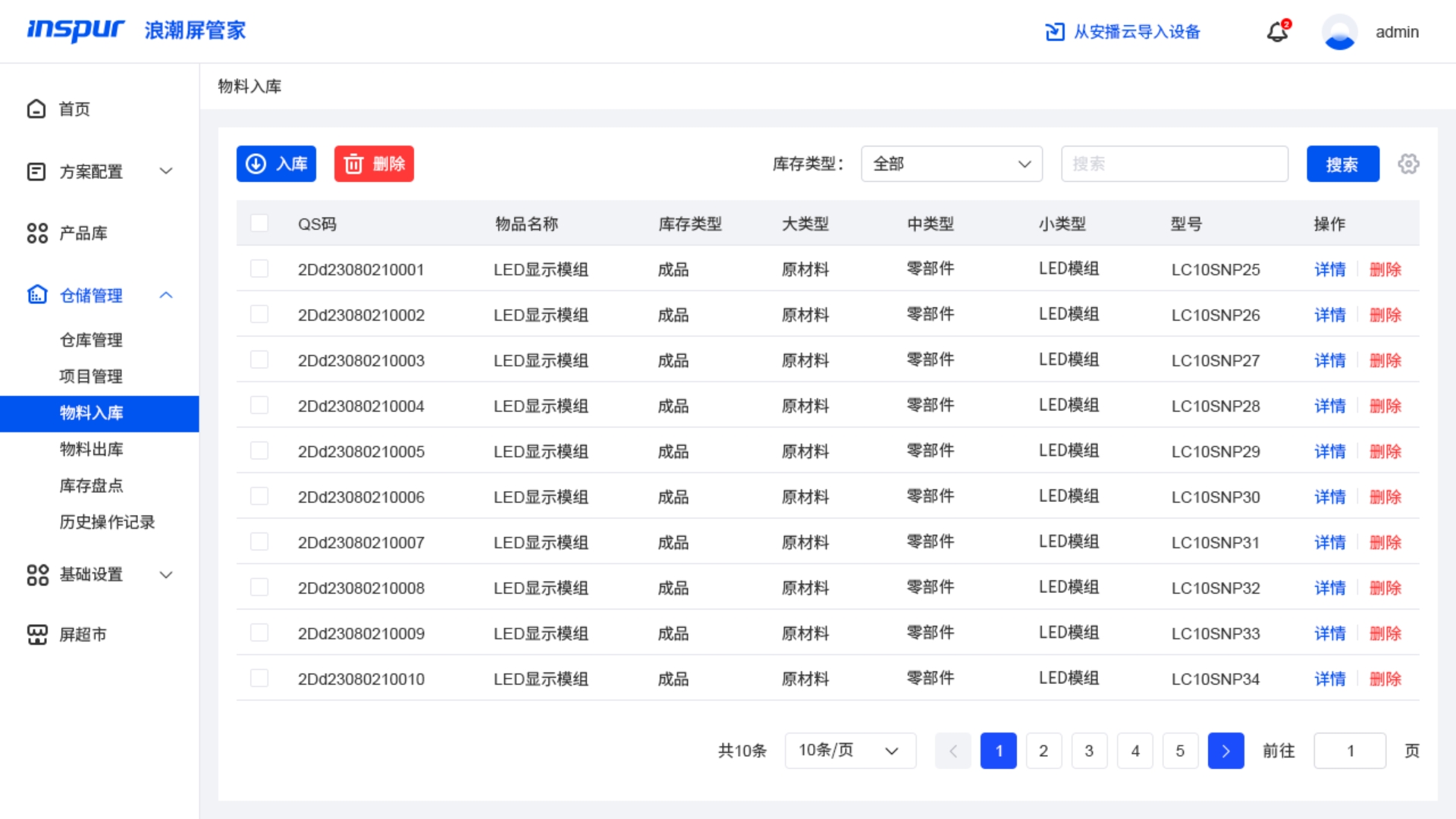1456x819 pixels.
Task: Delete row LC10SNP32
Action: tap(1385, 588)
